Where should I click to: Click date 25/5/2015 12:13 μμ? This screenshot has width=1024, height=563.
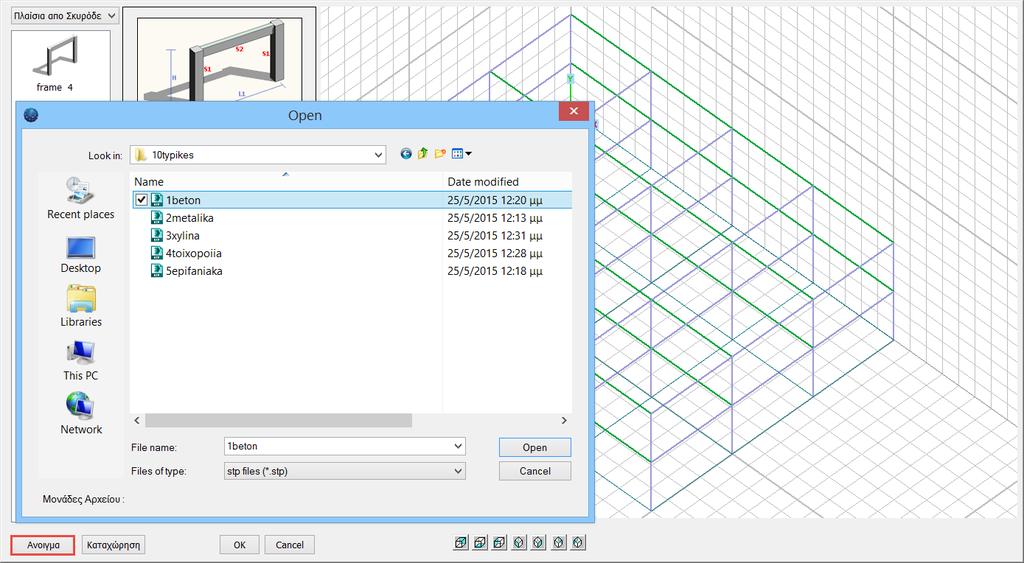click(494, 217)
